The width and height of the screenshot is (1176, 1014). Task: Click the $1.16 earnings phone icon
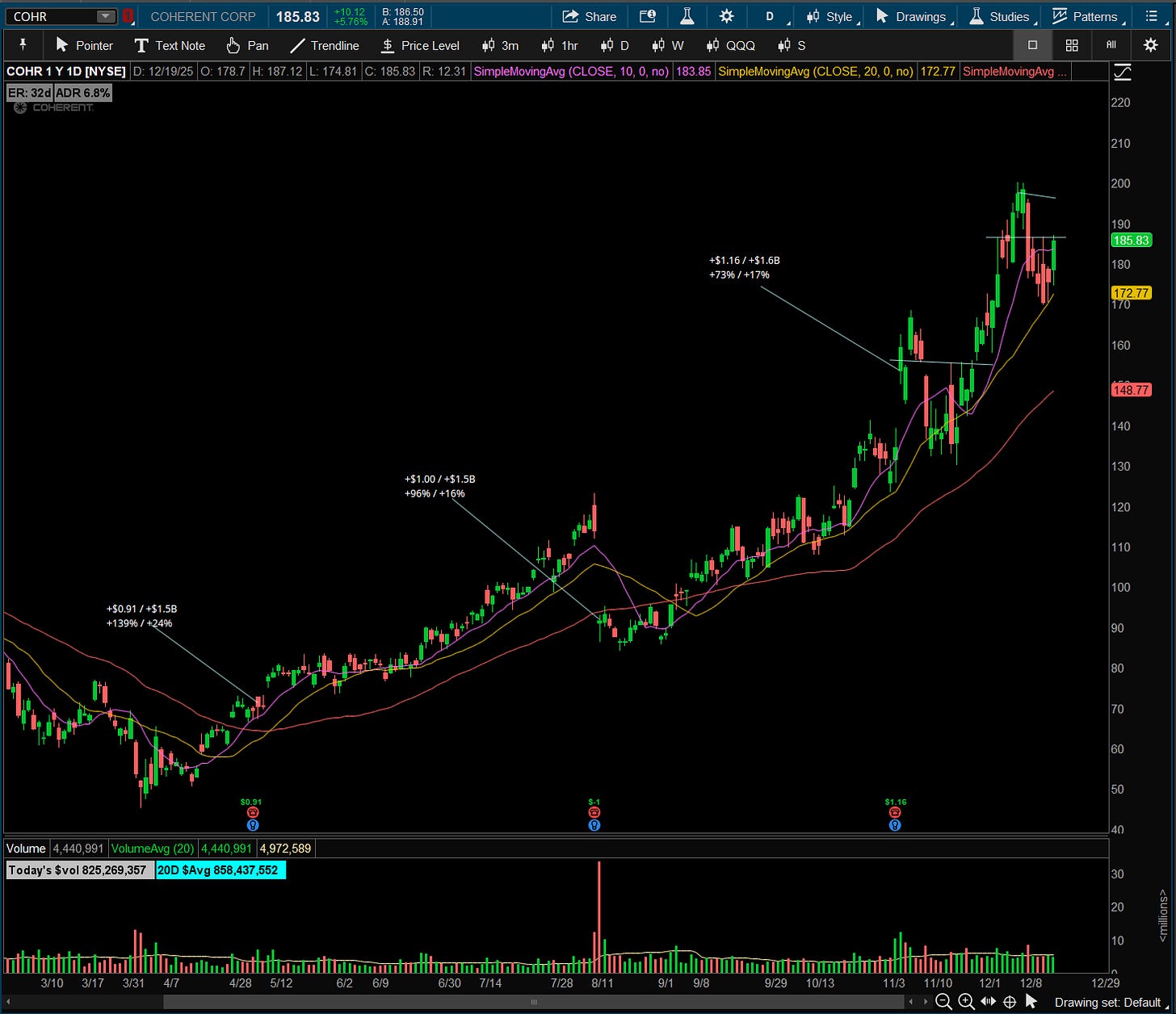click(x=895, y=813)
